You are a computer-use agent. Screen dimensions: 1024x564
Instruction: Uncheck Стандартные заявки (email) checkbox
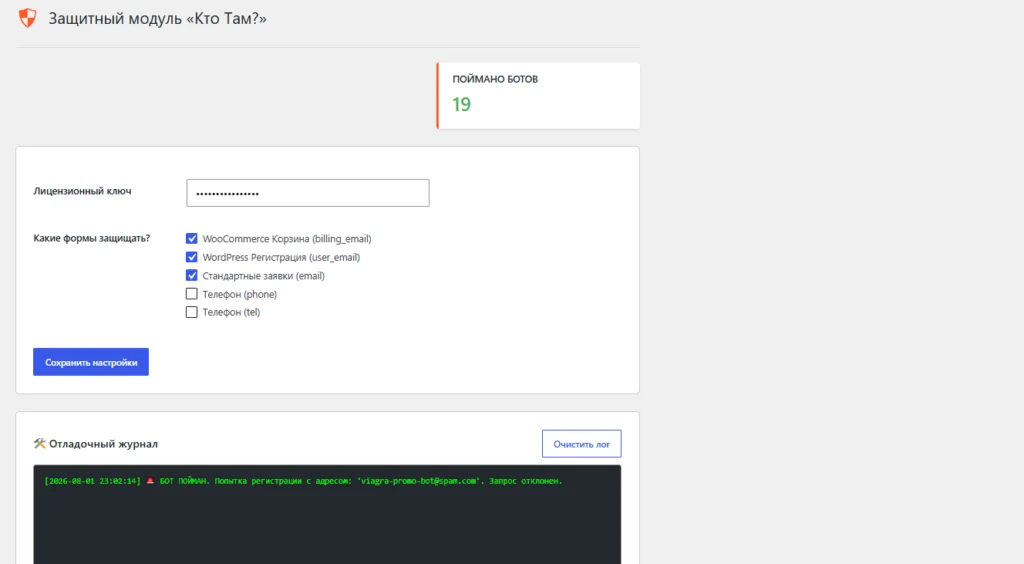coord(191,275)
